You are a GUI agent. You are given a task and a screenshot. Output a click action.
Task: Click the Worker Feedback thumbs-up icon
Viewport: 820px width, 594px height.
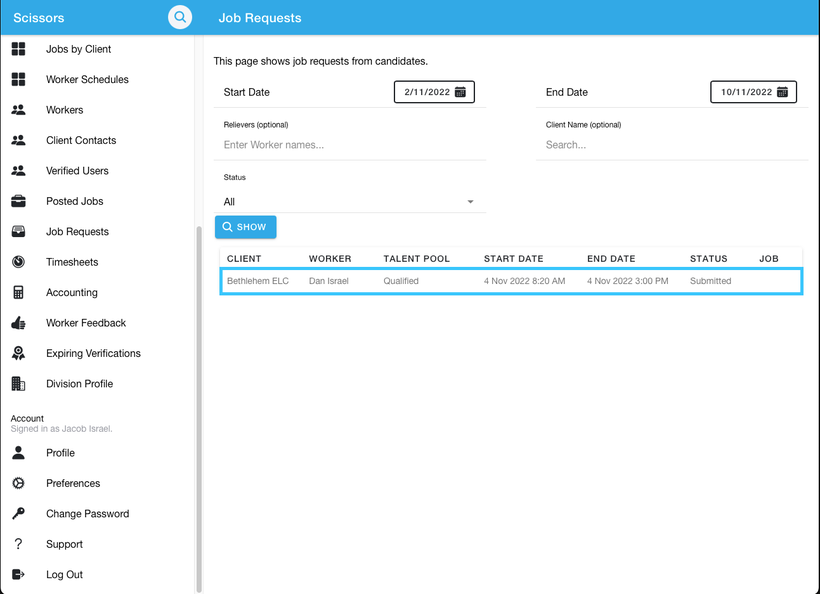click(x=18, y=323)
